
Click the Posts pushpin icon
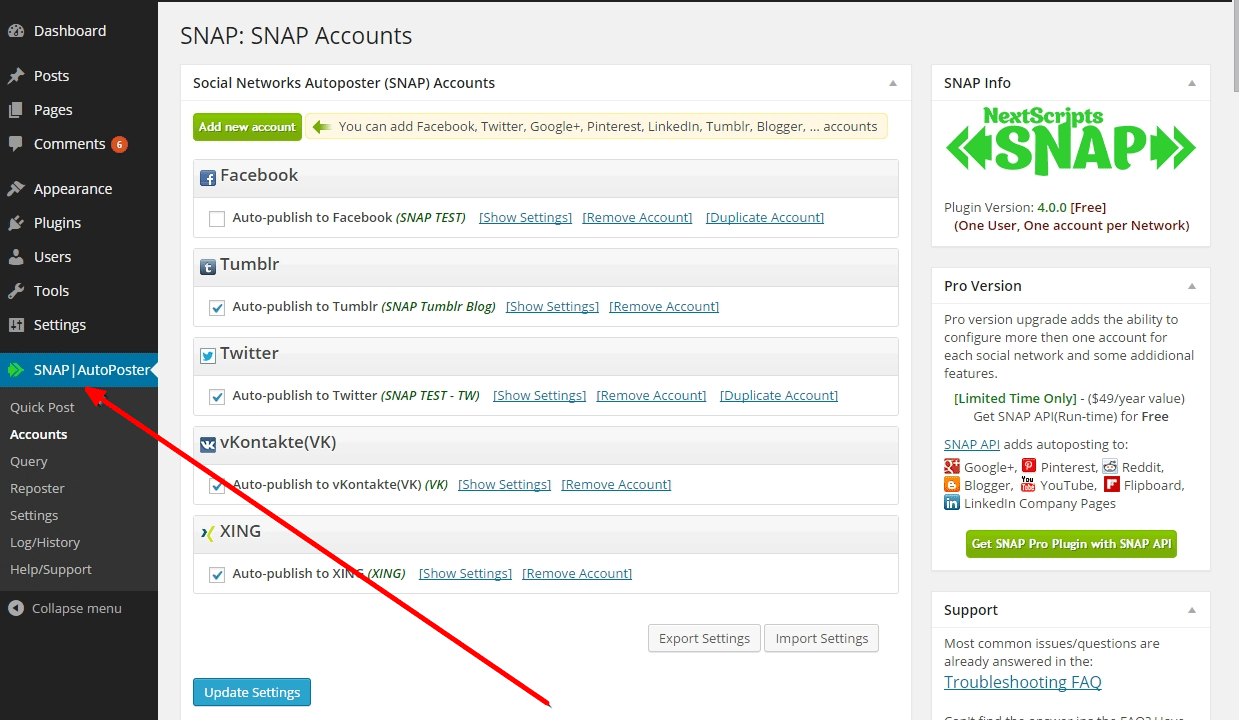(16, 76)
